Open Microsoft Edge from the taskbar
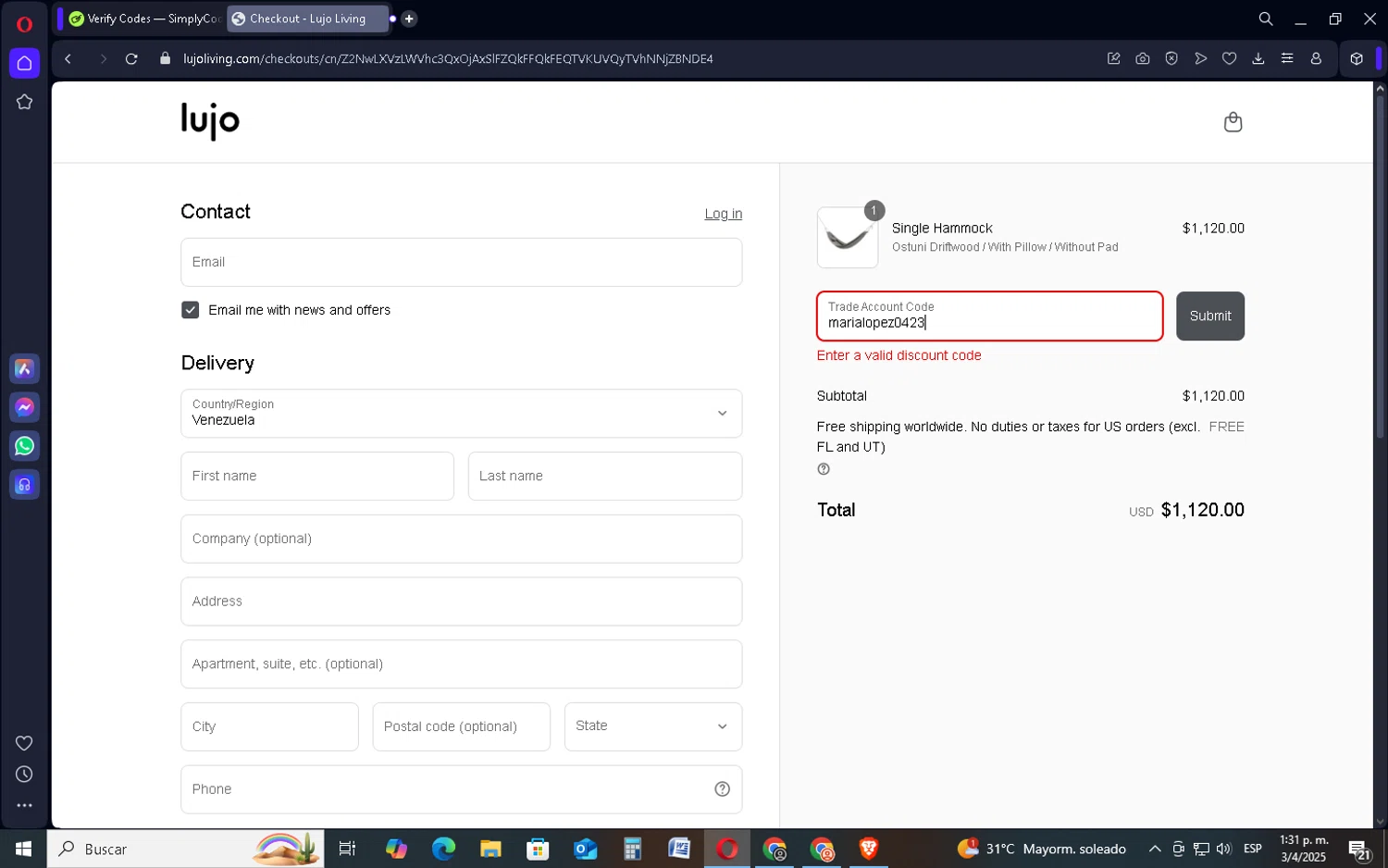 (x=443, y=849)
